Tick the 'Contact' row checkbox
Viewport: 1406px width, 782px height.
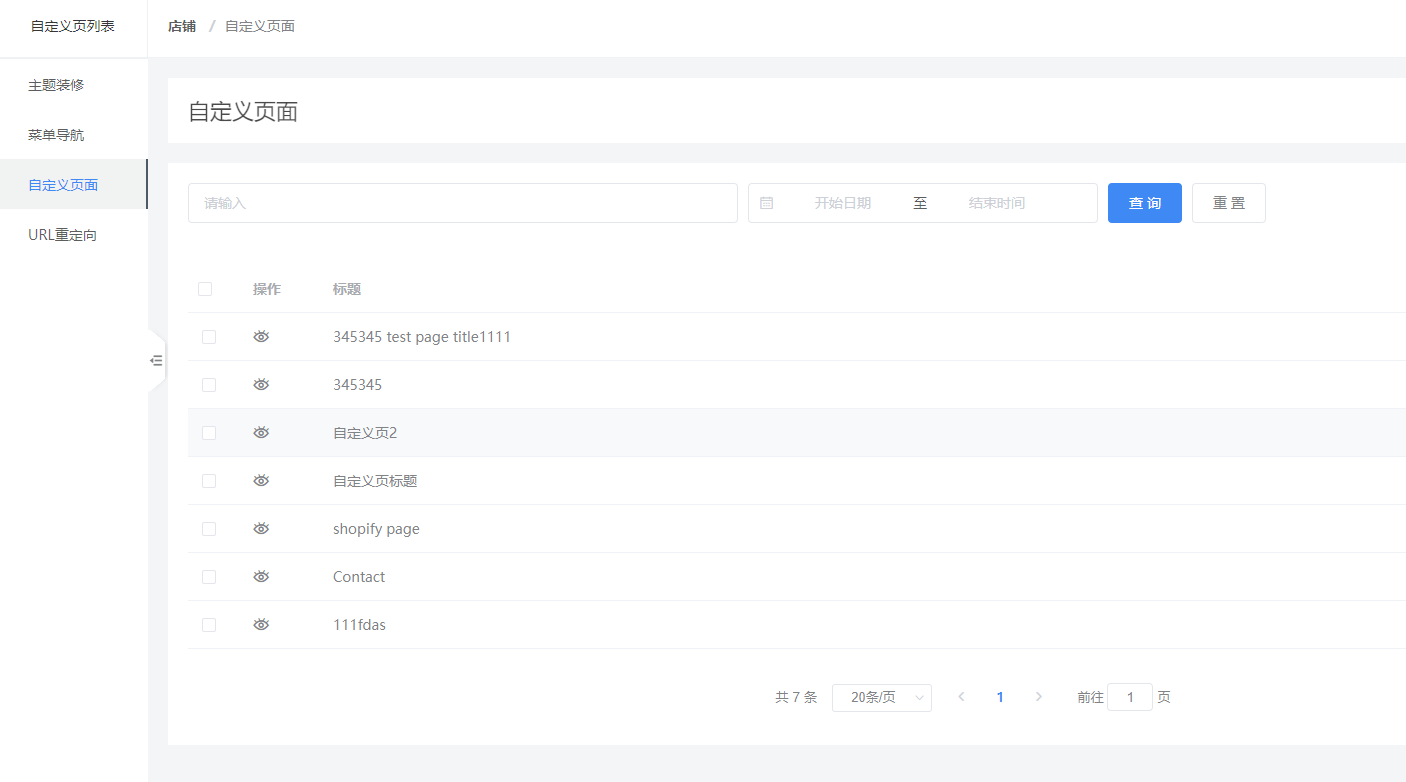point(209,577)
